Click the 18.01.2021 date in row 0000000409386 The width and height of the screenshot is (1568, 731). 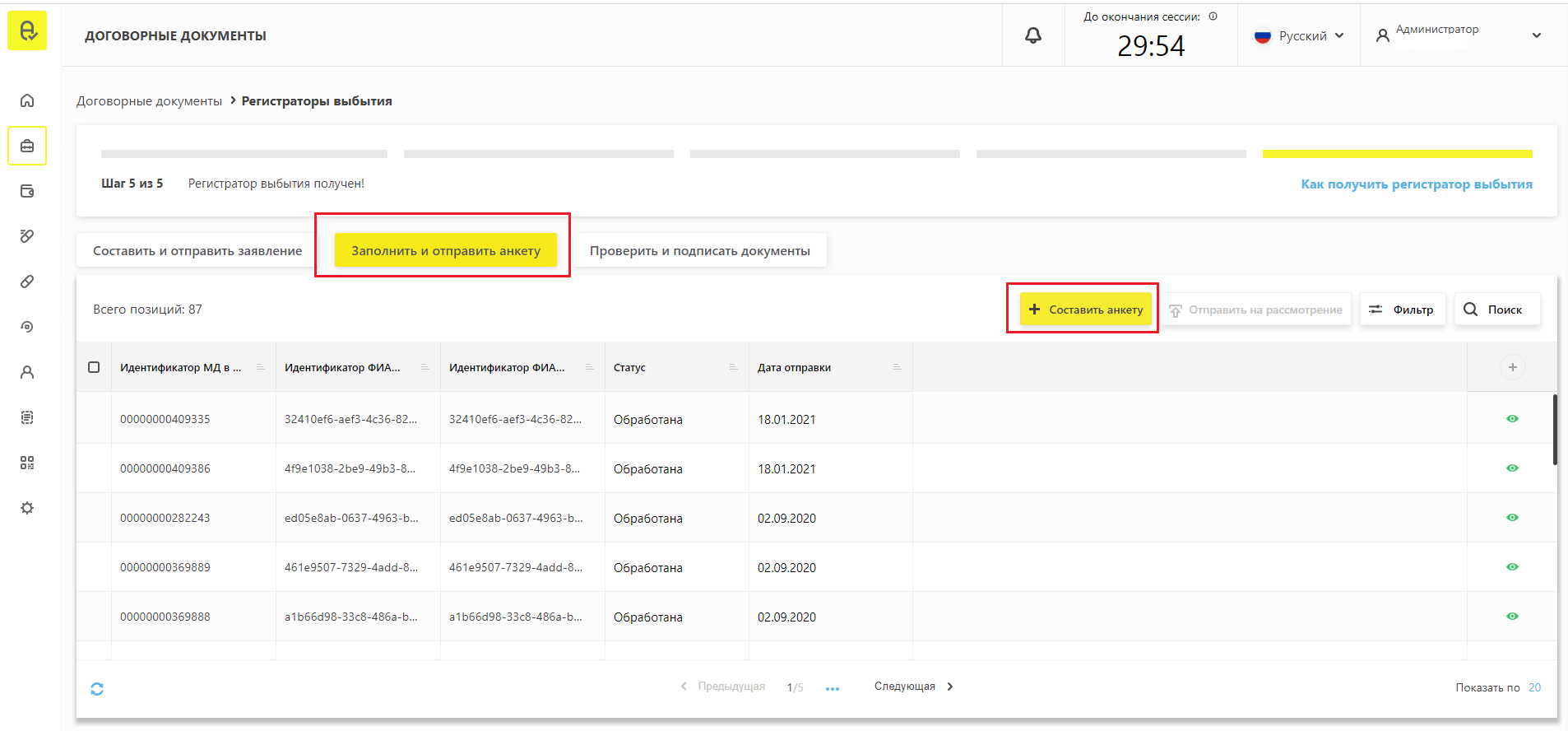786,468
